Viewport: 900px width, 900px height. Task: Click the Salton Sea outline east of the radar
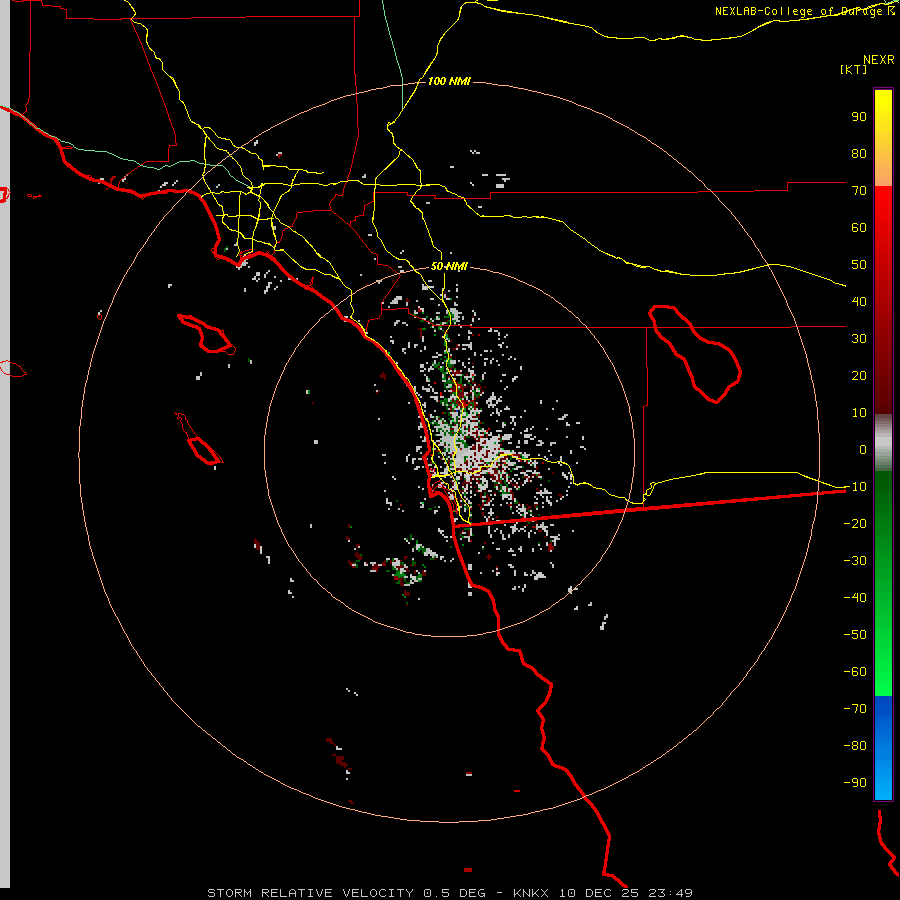point(695,354)
